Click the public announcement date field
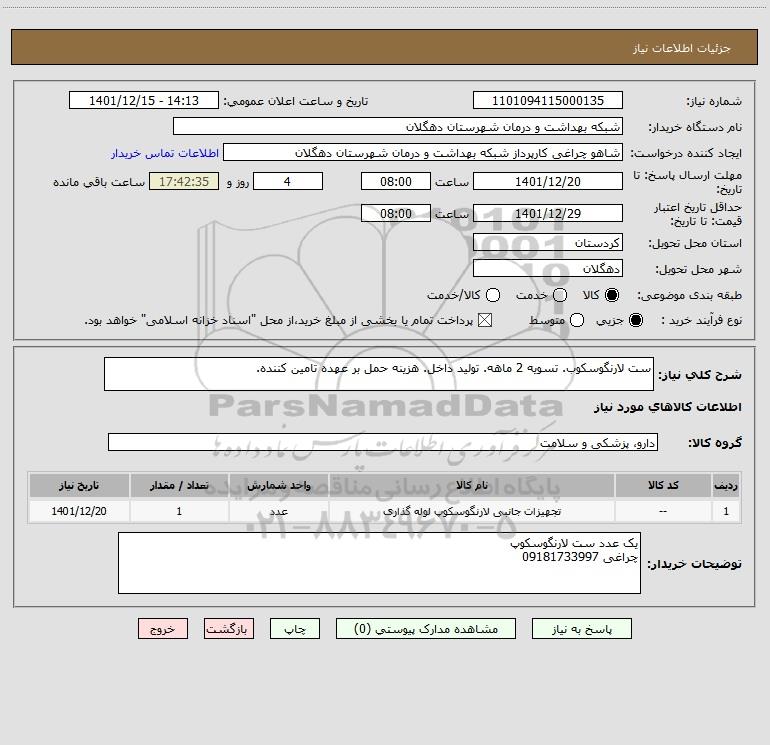The height and width of the screenshot is (745, 770). coord(144,100)
